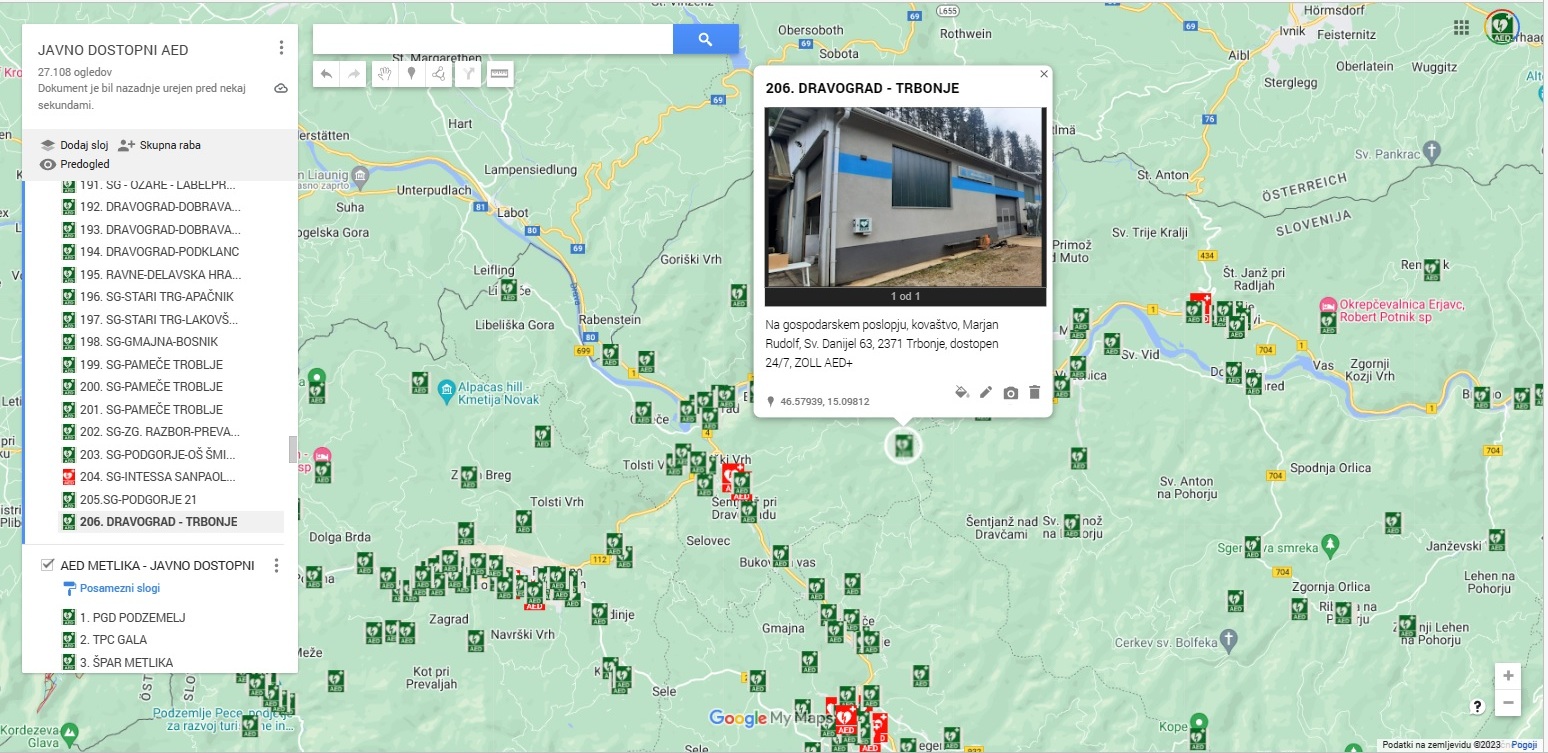Click the blue search magnifier button
1548x753 pixels.
[x=705, y=39]
